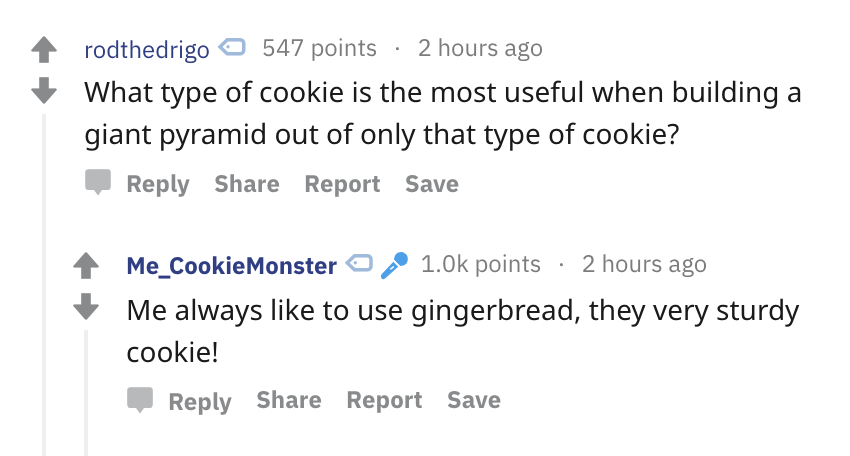Report Me_CookieMonster's comment

tap(384, 401)
